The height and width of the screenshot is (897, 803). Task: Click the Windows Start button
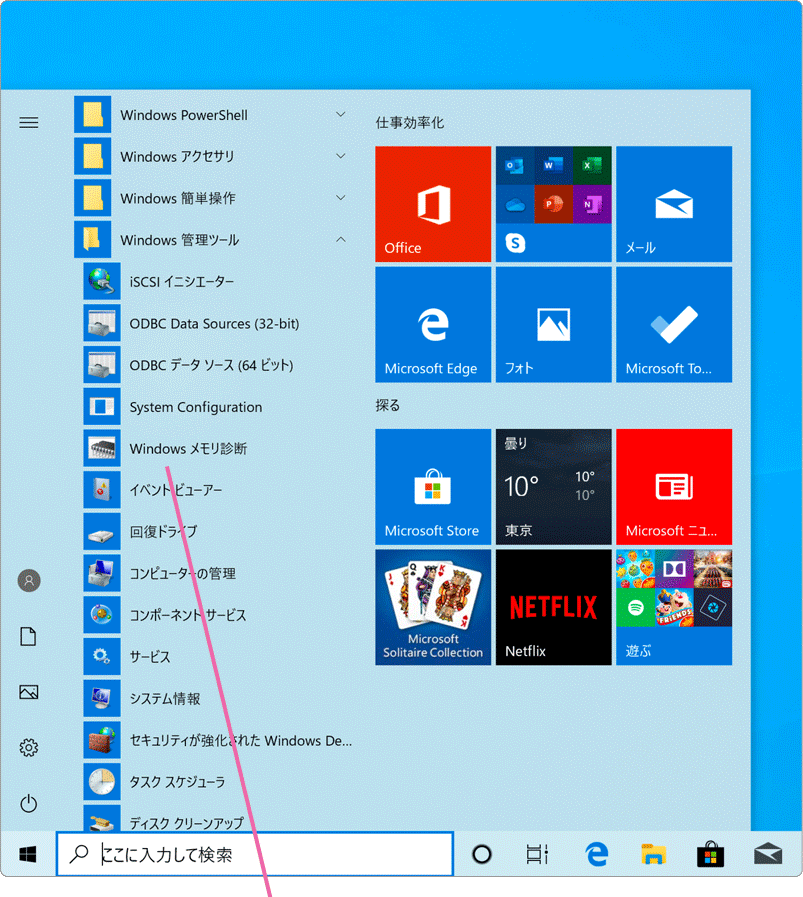tap(28, 854)
